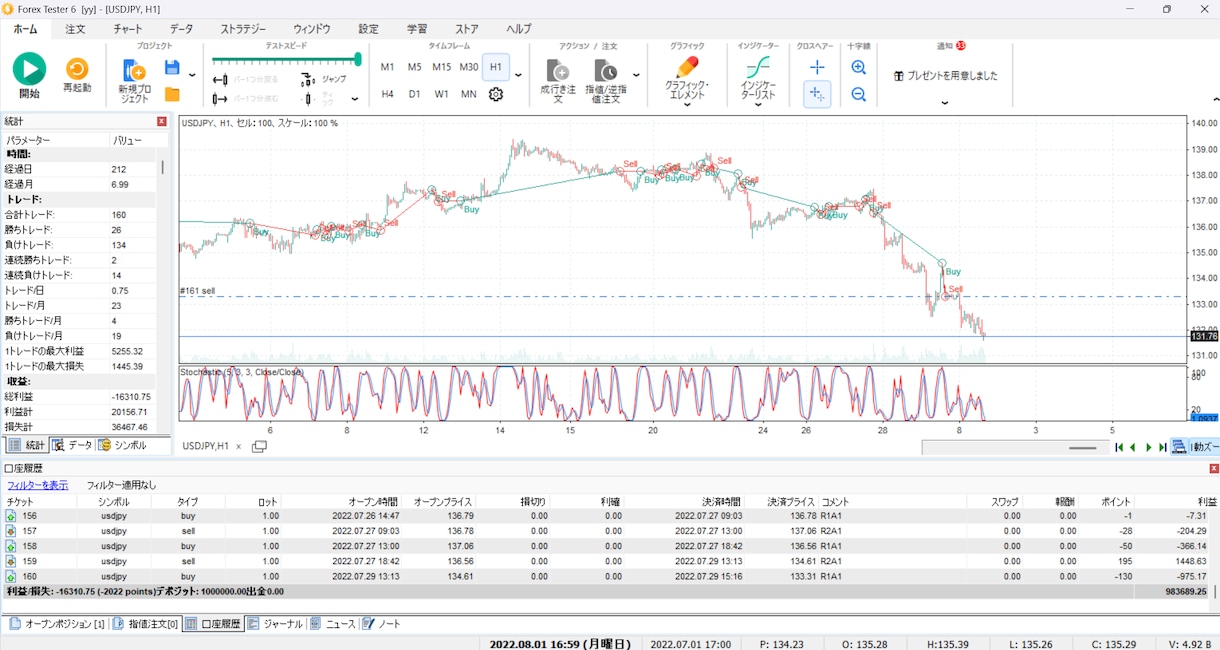Toggle the highlighted dotted crosshair mode icon
Image resolution: width=1220 pixels, height=650 pixels.
(x=817, y=94)
